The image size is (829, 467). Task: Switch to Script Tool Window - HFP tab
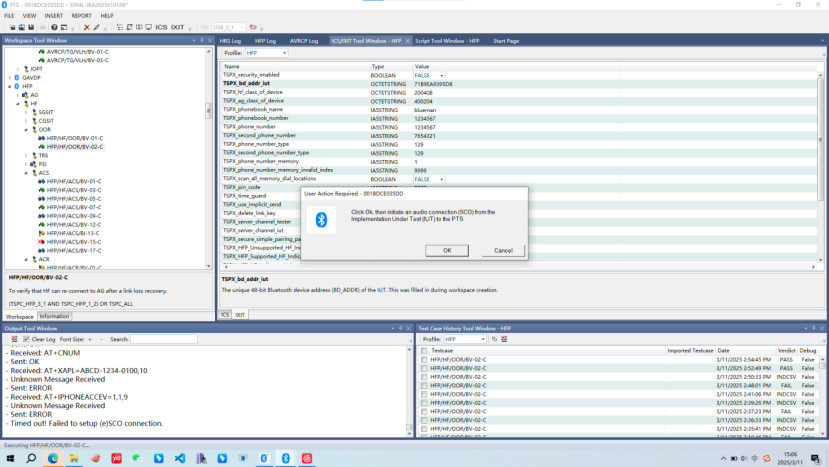447,41
